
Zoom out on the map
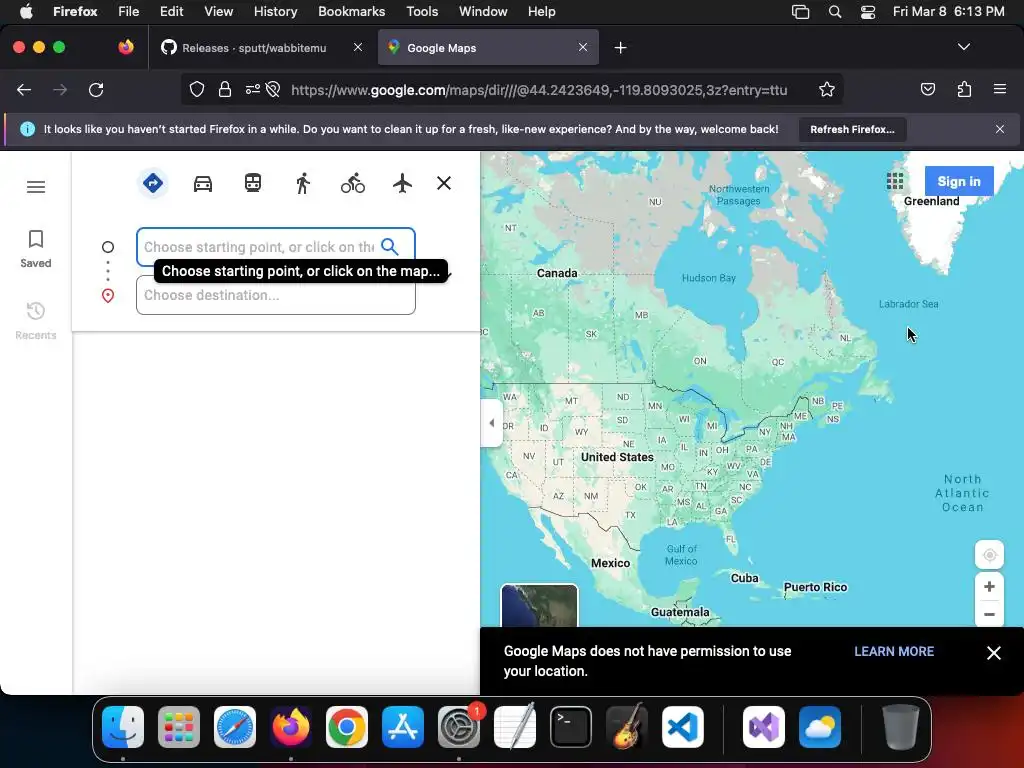click(989, 614)
